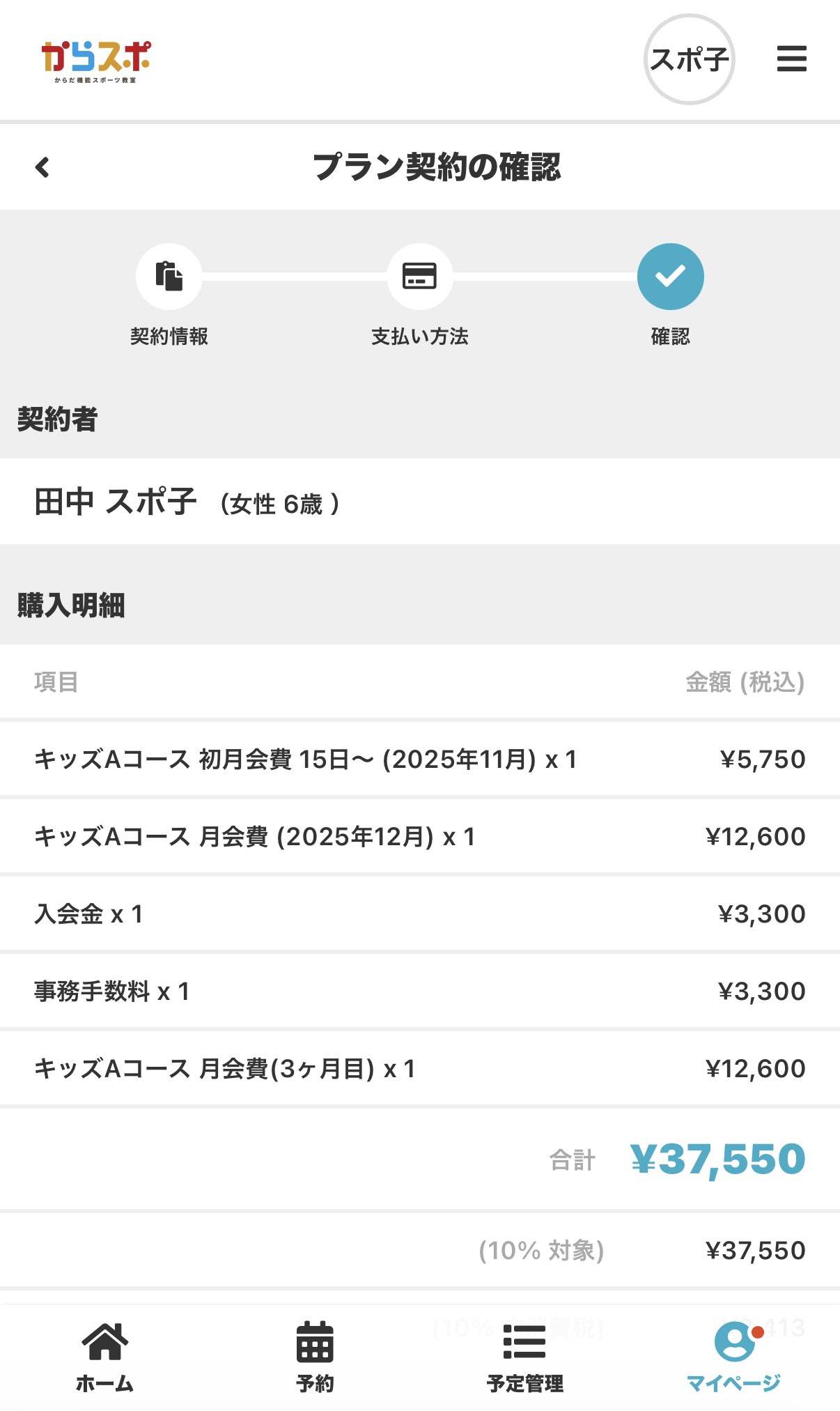Select the contractor name 田中 スポ子
840x1411 pixels.
click(116, 502)
